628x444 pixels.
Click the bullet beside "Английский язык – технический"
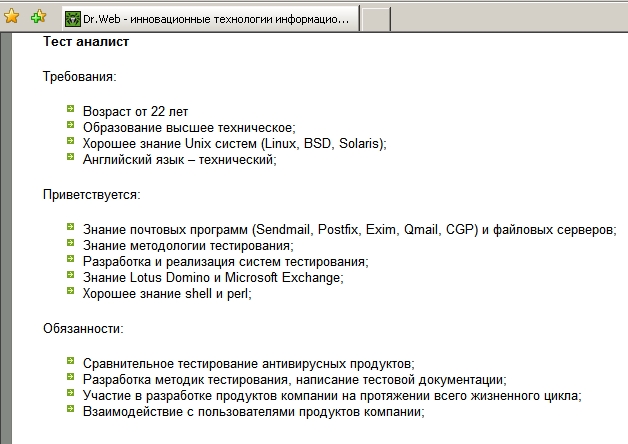[x=70, y=158]
